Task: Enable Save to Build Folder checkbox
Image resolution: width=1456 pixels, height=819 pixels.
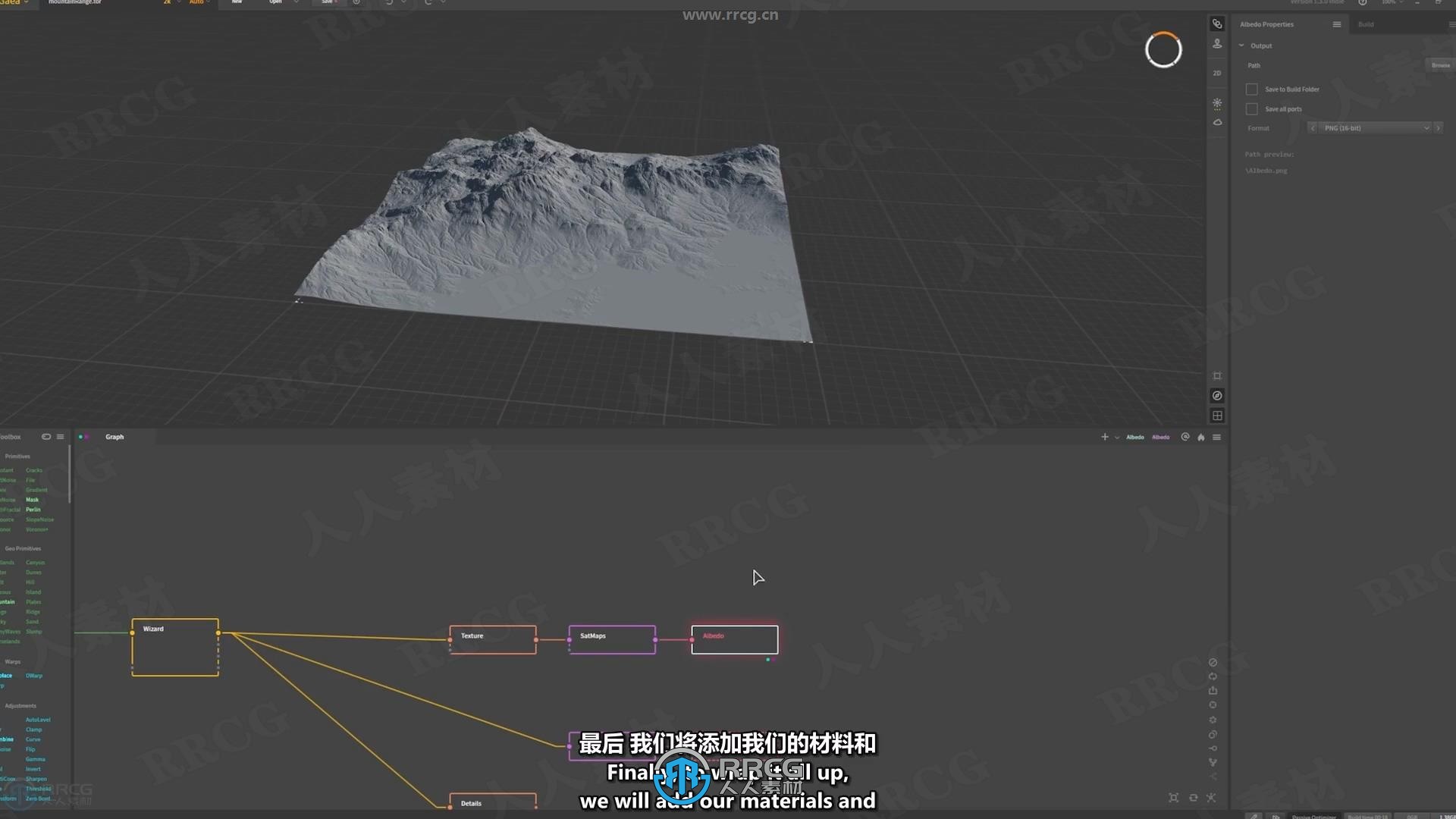Action: coord(1251,89)
